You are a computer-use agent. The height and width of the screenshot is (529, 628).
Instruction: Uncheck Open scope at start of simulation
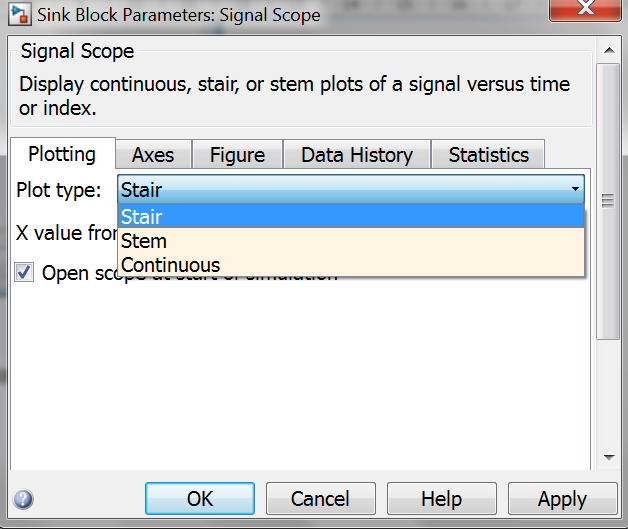(x=24, y=273)
